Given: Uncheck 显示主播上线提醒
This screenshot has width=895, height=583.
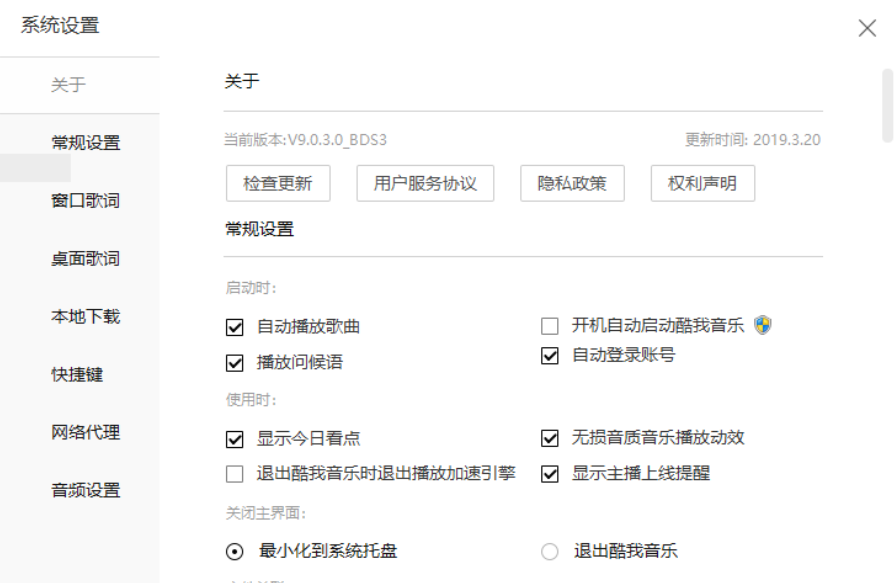Looking at the screenshot, I should pos(550,474).
